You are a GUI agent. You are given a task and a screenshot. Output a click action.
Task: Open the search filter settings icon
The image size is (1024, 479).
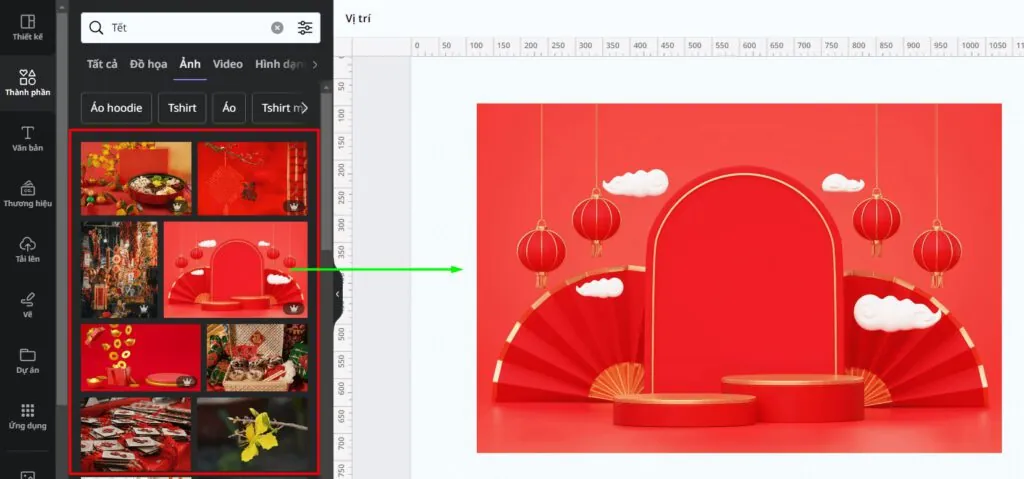(x=305, y=27)
